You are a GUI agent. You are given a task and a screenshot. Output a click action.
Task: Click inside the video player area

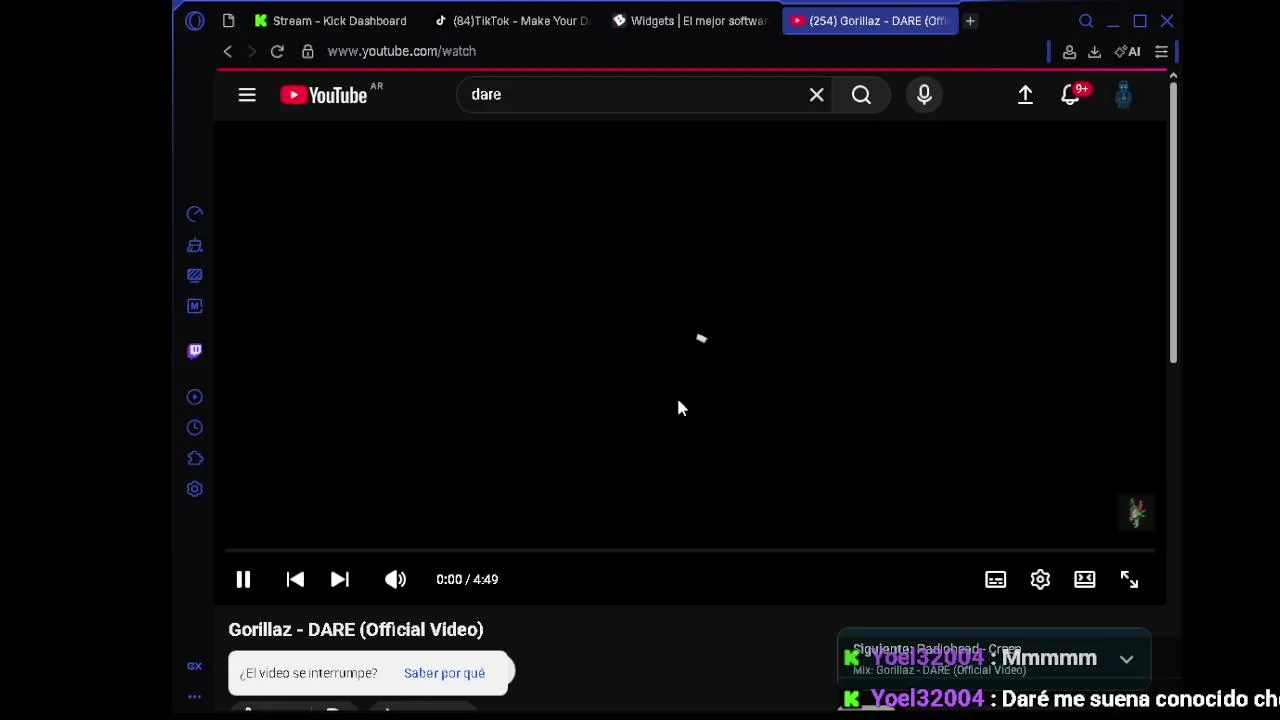click(690, 335)
